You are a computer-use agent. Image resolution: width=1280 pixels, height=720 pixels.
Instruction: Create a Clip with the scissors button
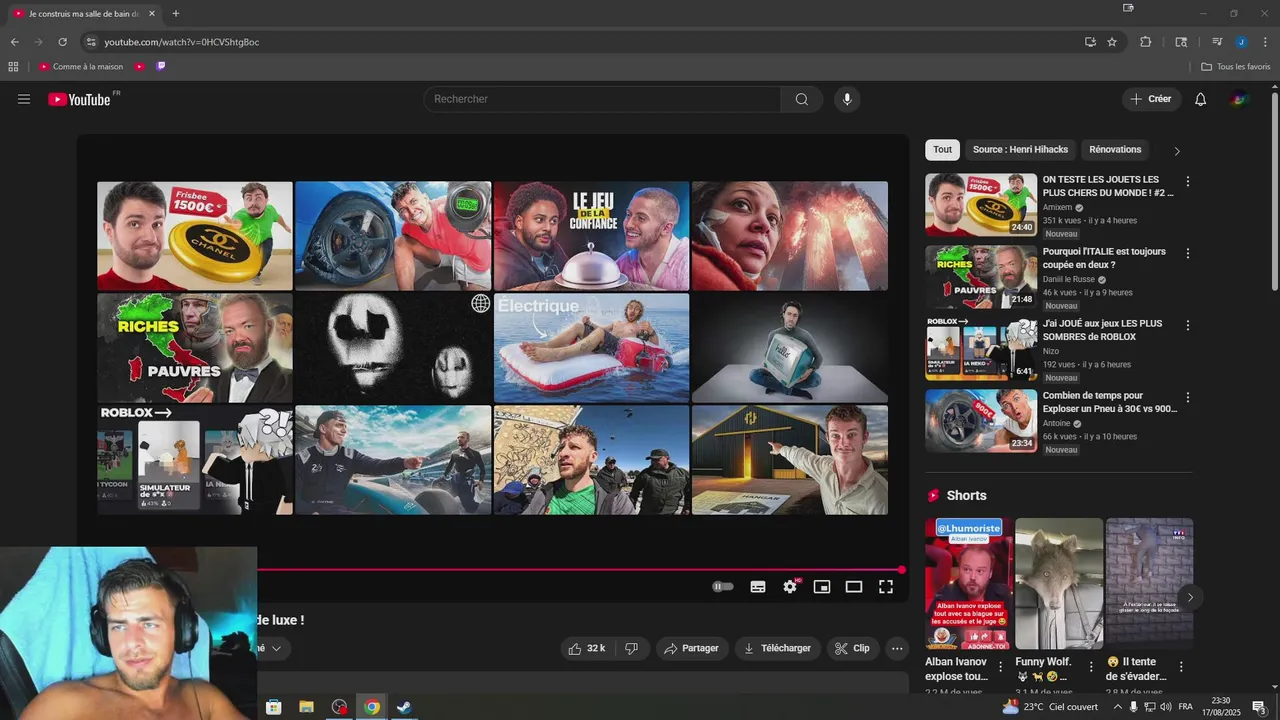coord(852,648)
